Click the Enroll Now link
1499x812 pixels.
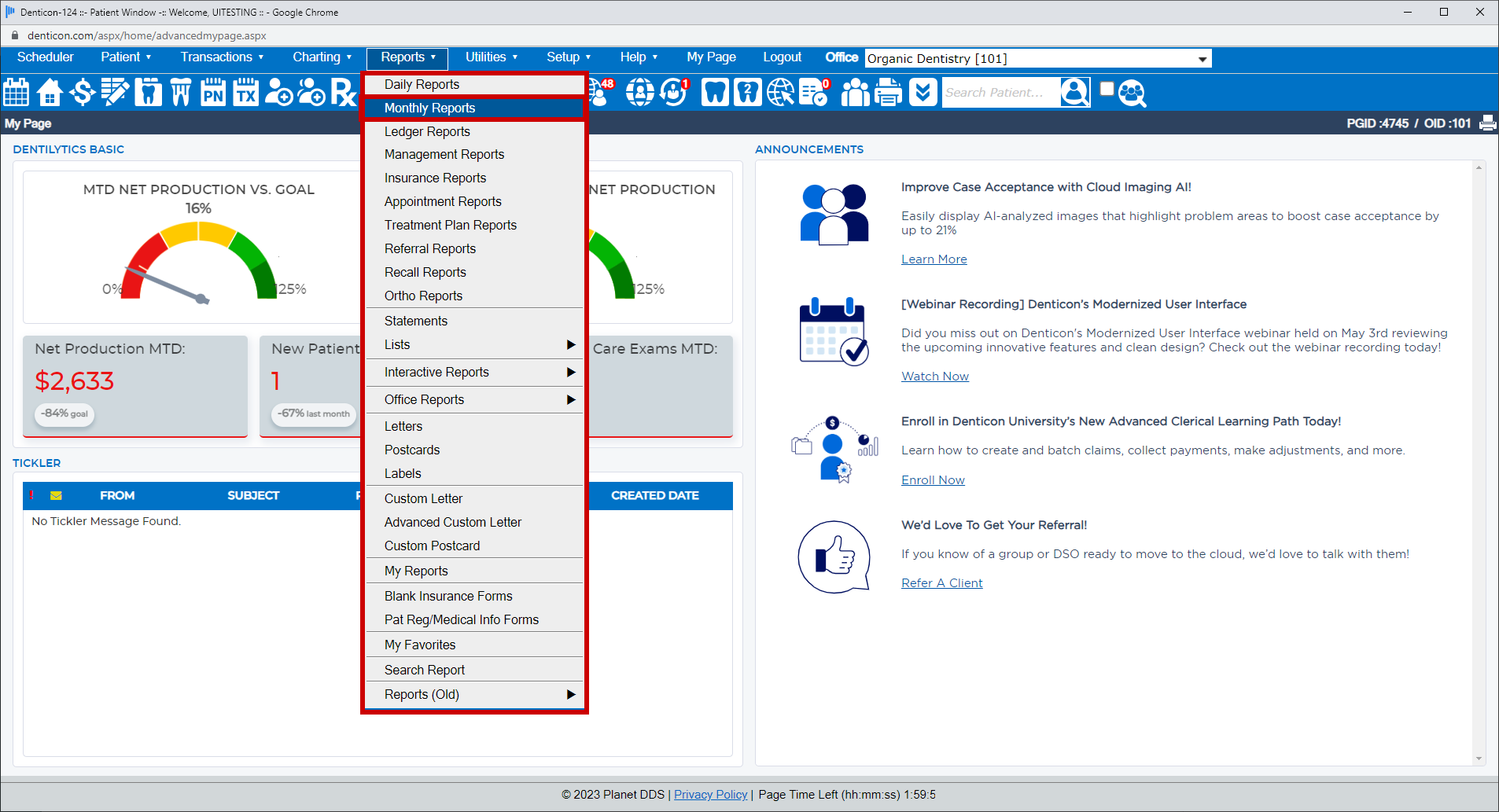[x=933, y=480]
